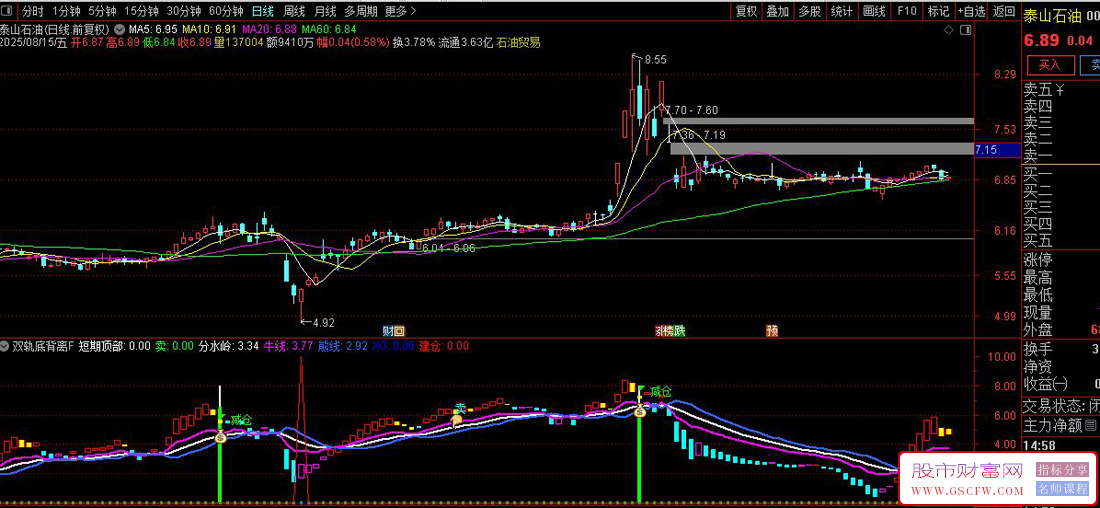Click the 复权 toolbar button

746,11
